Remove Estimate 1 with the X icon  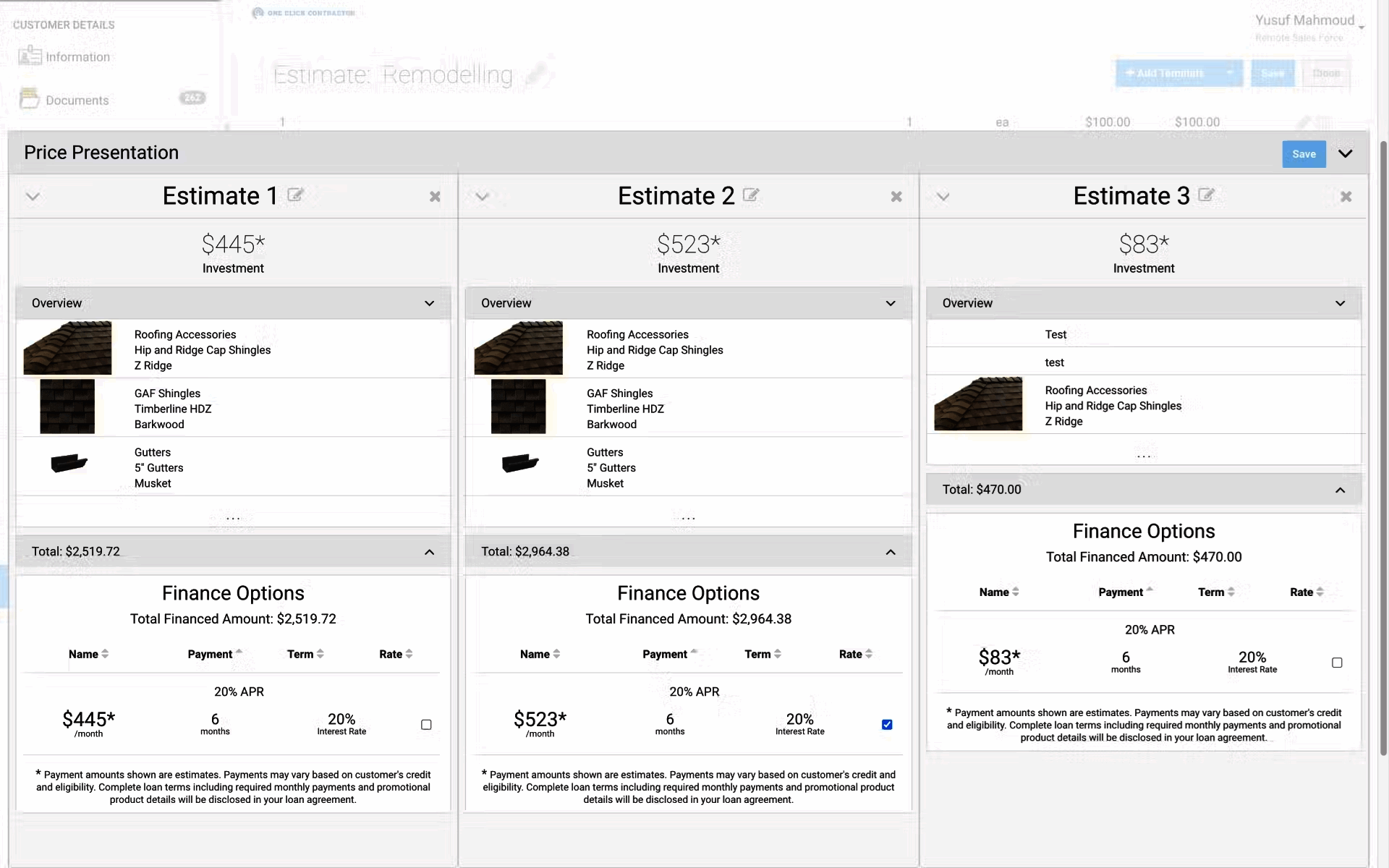click(435, 197)
